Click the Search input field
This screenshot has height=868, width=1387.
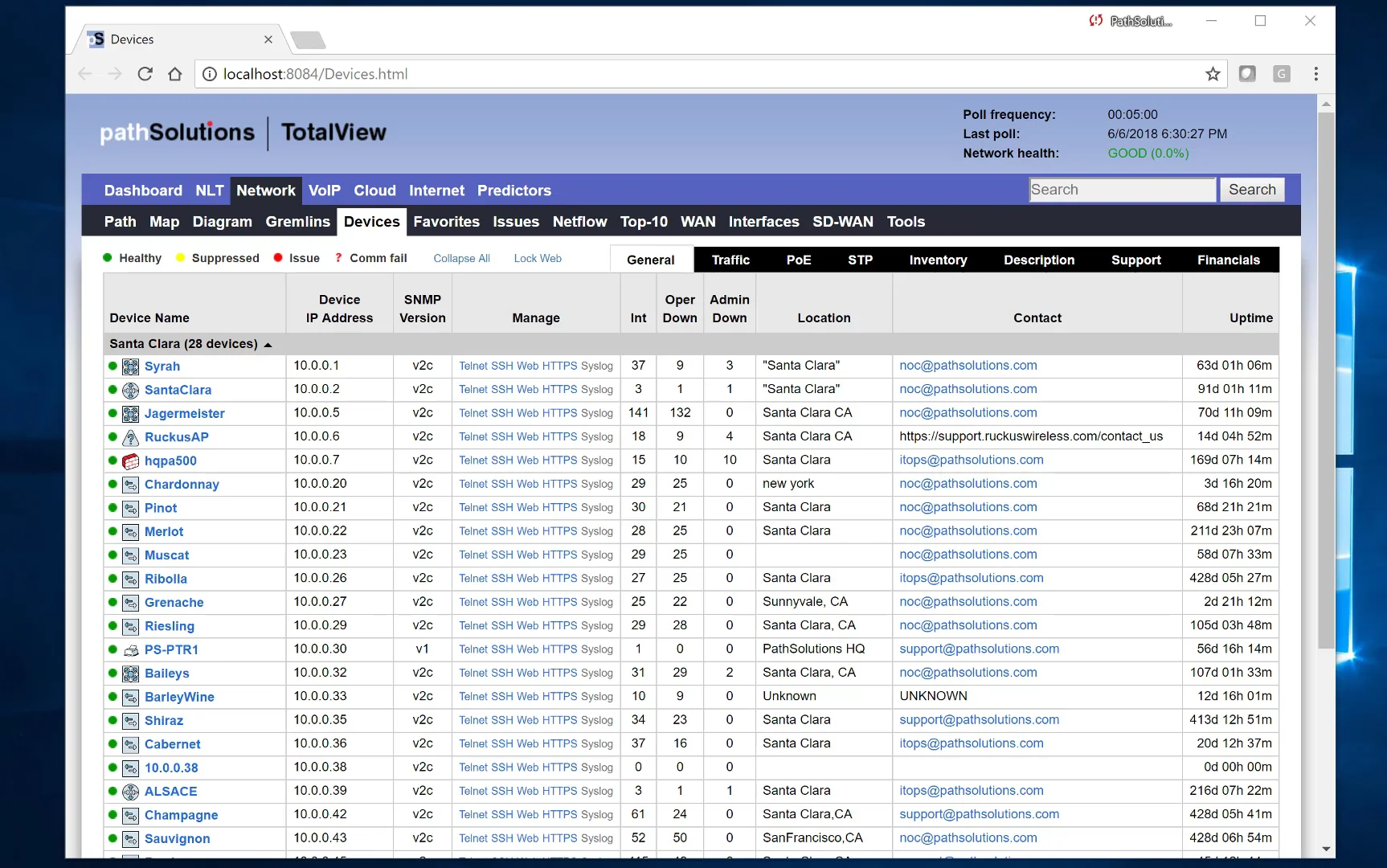[1123, 190]
